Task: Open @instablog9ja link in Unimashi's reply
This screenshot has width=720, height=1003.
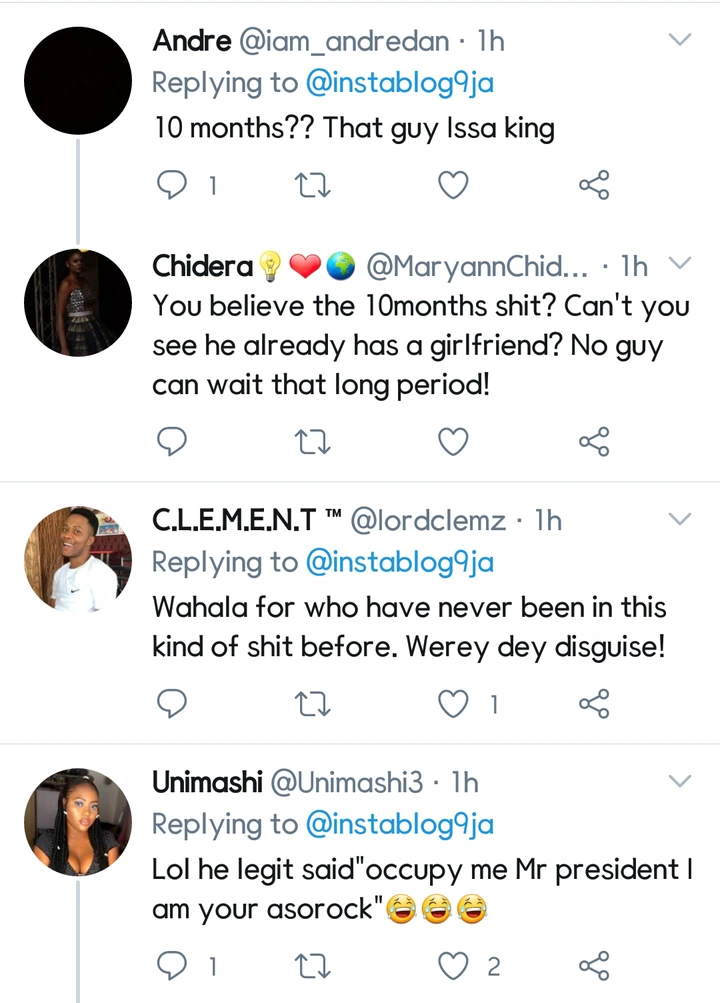Action: point(399,825)
